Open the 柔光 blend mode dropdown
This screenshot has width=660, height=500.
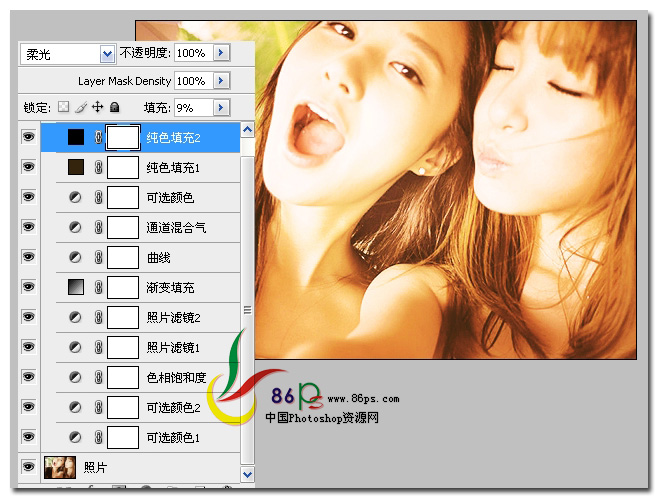point(67,53)
